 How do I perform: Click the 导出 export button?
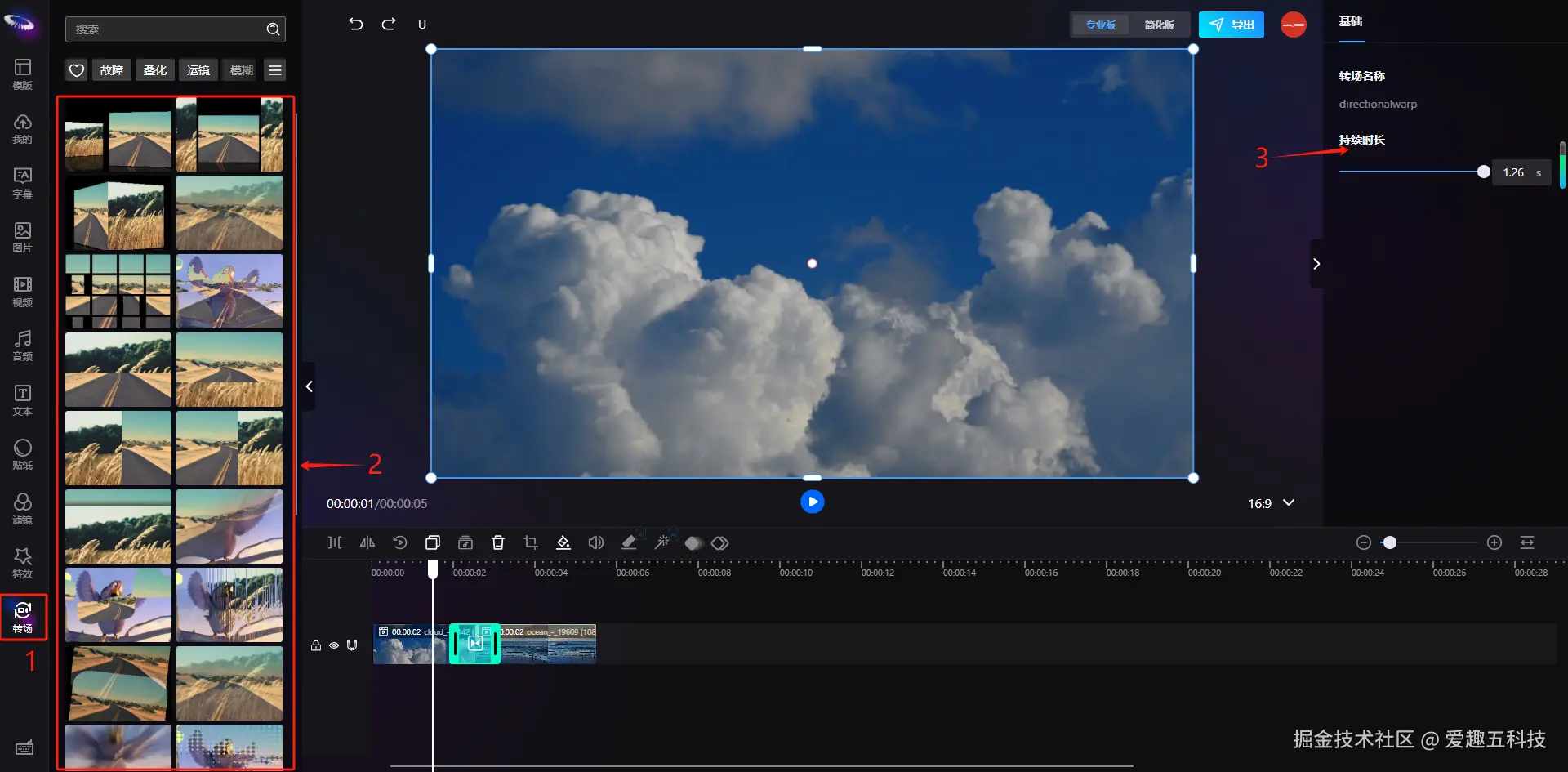[1232, 25]
